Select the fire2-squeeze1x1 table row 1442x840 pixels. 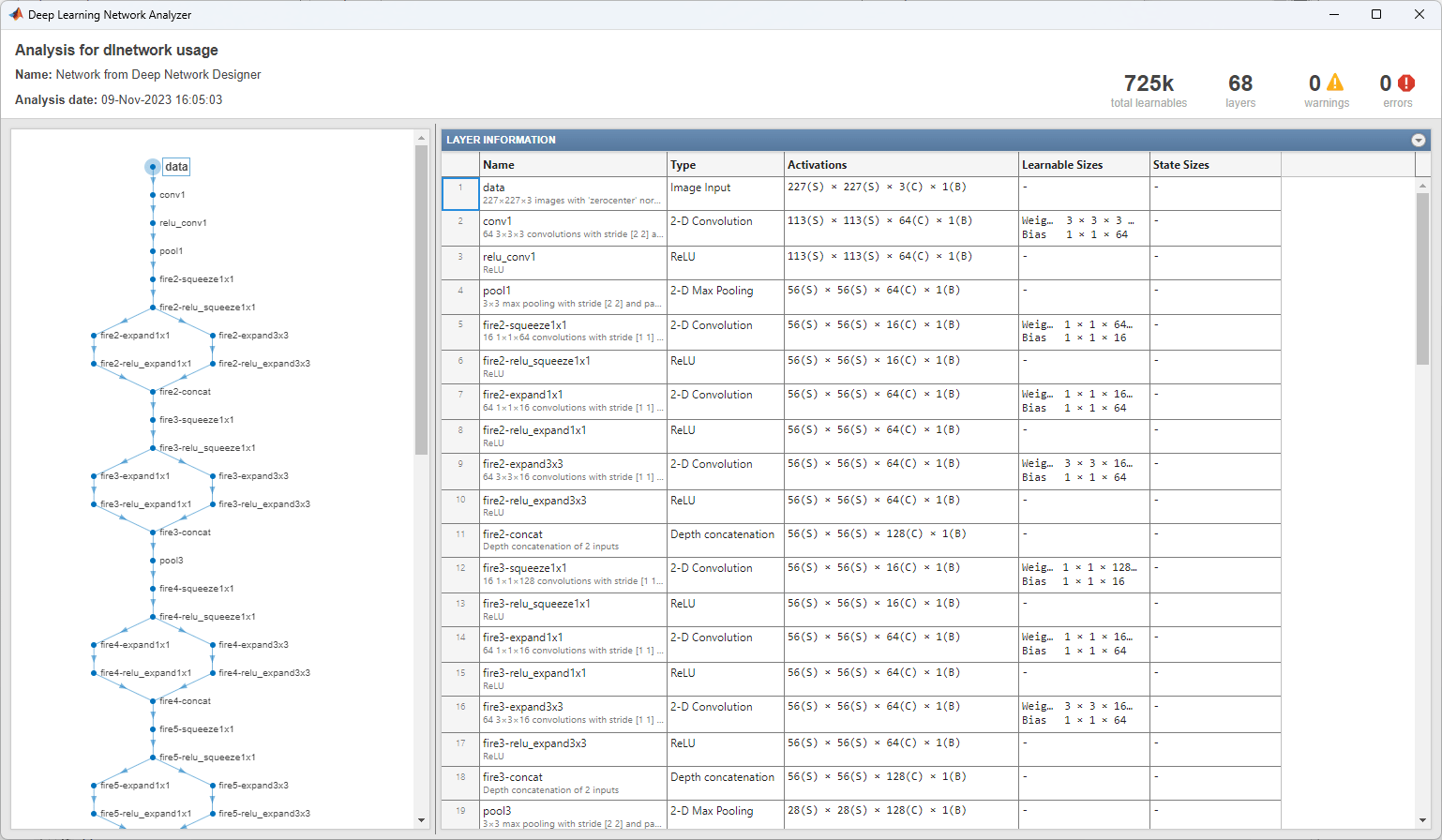click(x=572, y=331)
